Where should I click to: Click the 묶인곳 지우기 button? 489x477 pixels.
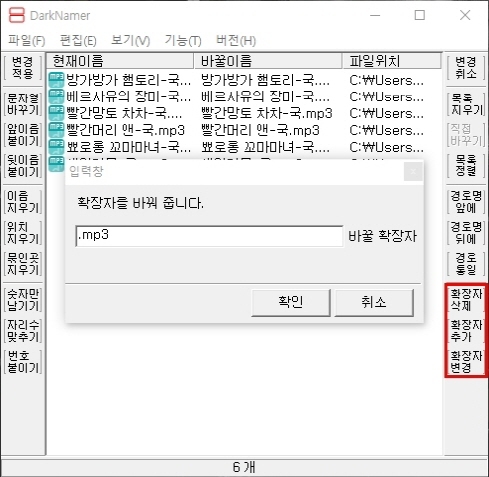(x=23, y=264)
